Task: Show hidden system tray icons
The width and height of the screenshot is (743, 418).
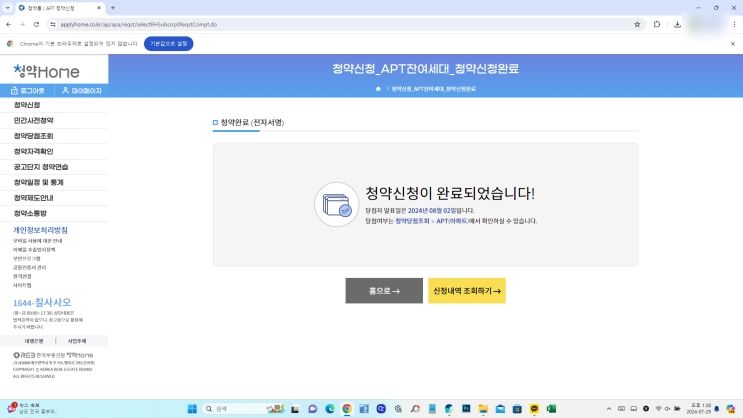Action: pos(609,409)
